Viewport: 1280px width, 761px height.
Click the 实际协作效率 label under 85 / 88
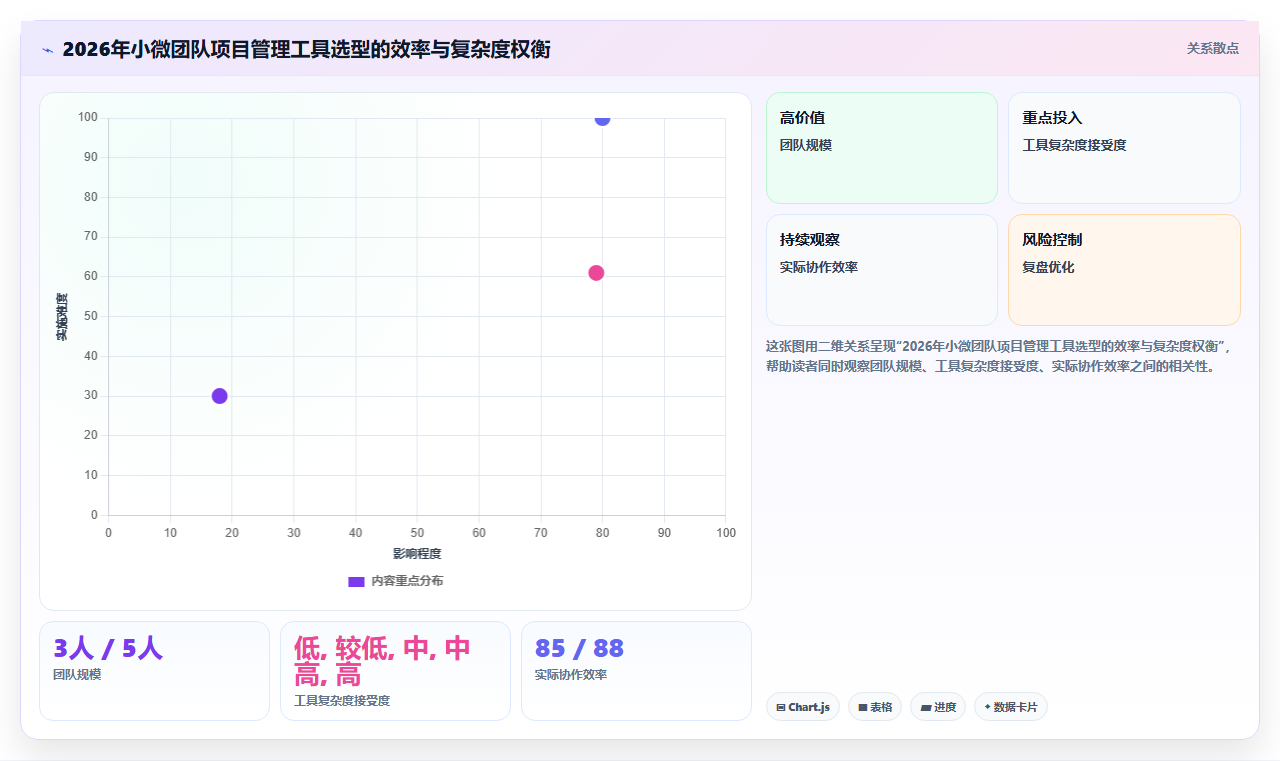(571, 674)
